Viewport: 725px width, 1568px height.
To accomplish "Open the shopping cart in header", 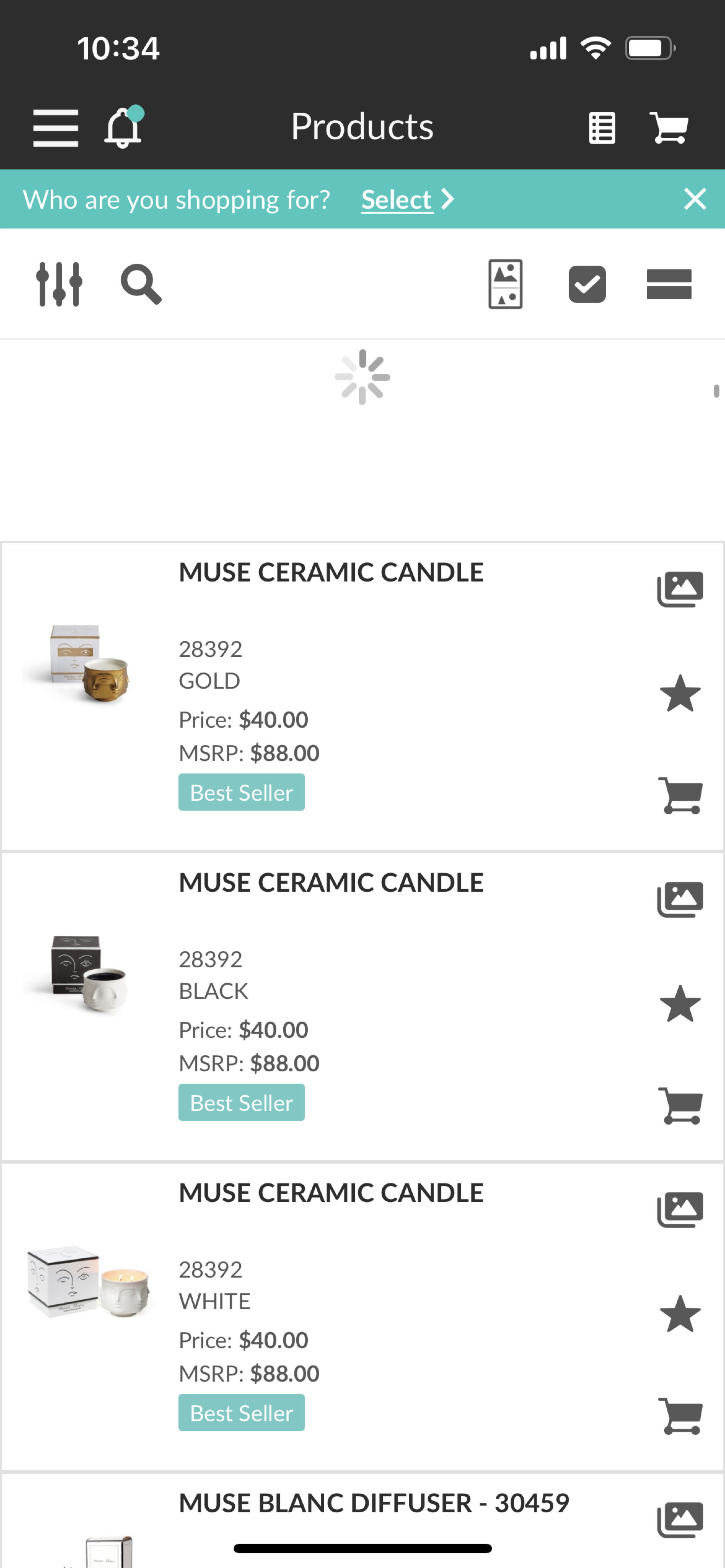I will [x=669, y=128].
